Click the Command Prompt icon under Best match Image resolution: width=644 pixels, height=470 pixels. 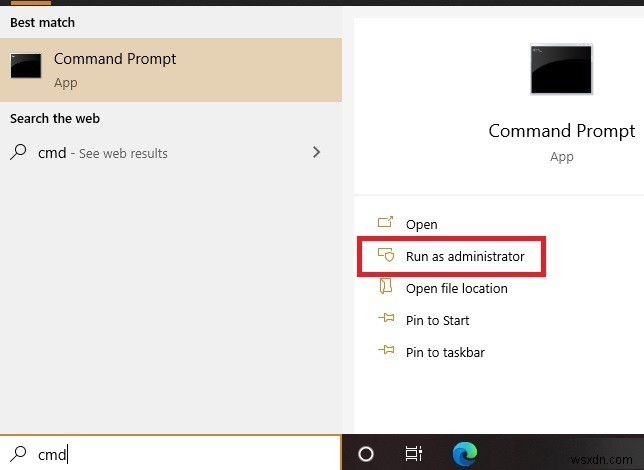pyautogui.click(x=26, y=67)
